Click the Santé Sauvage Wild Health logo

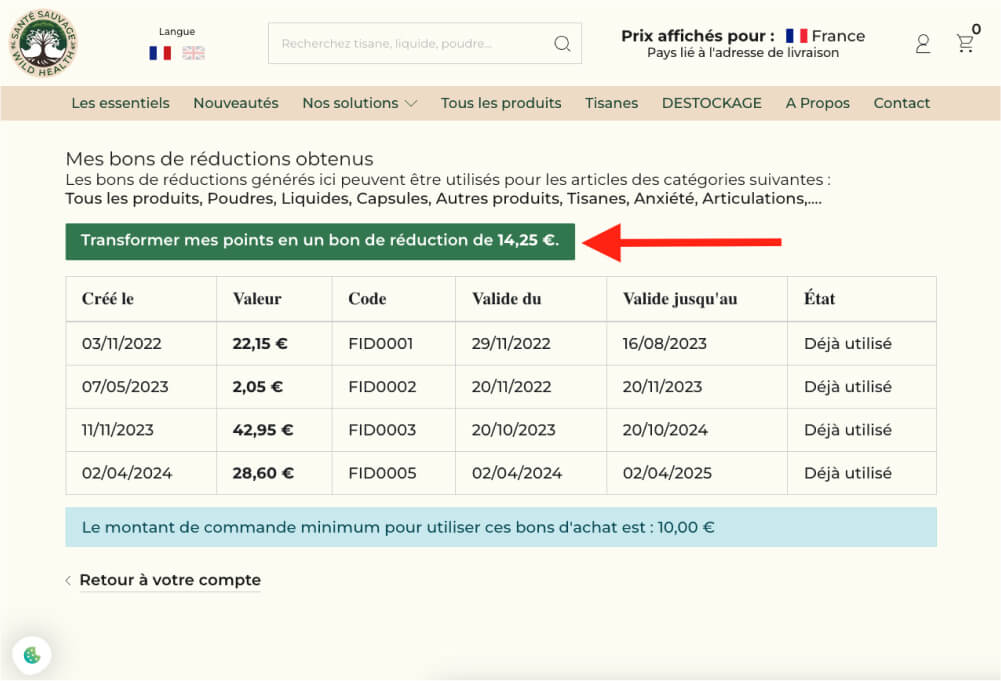[x=43, y=43]
